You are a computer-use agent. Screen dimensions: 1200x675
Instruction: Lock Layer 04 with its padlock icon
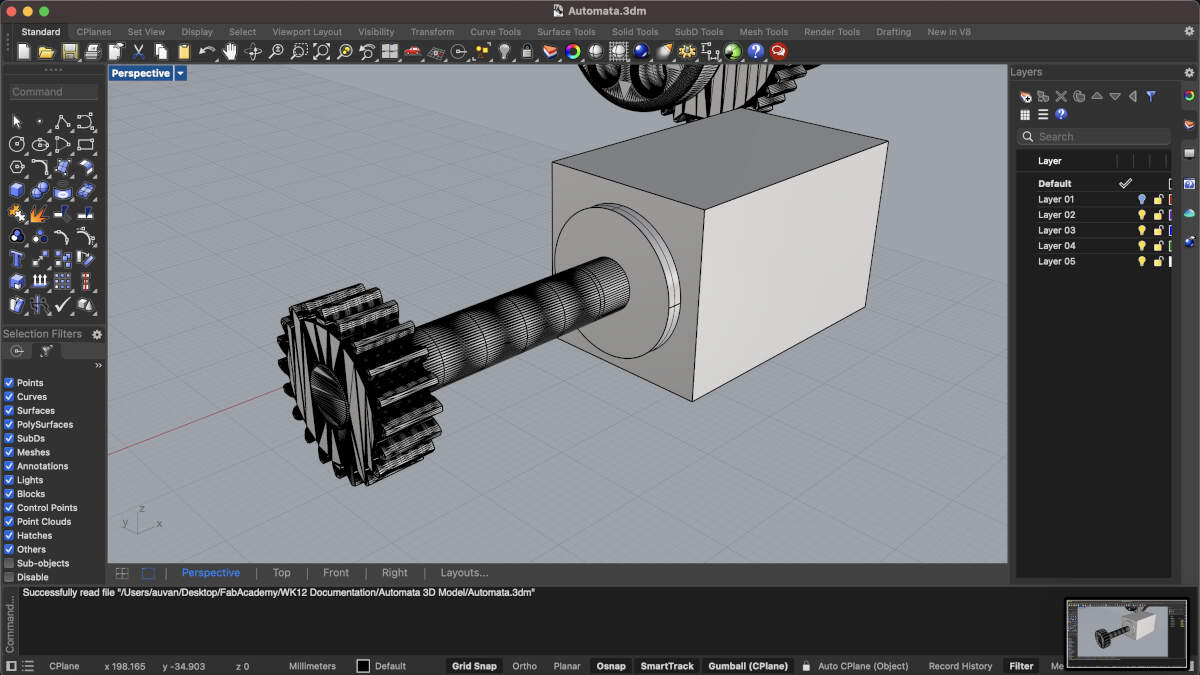1158,246
